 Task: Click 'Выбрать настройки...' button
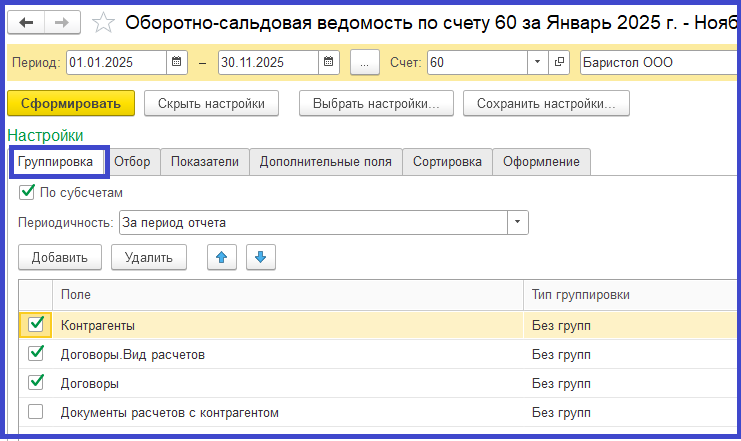pos(376,103)
